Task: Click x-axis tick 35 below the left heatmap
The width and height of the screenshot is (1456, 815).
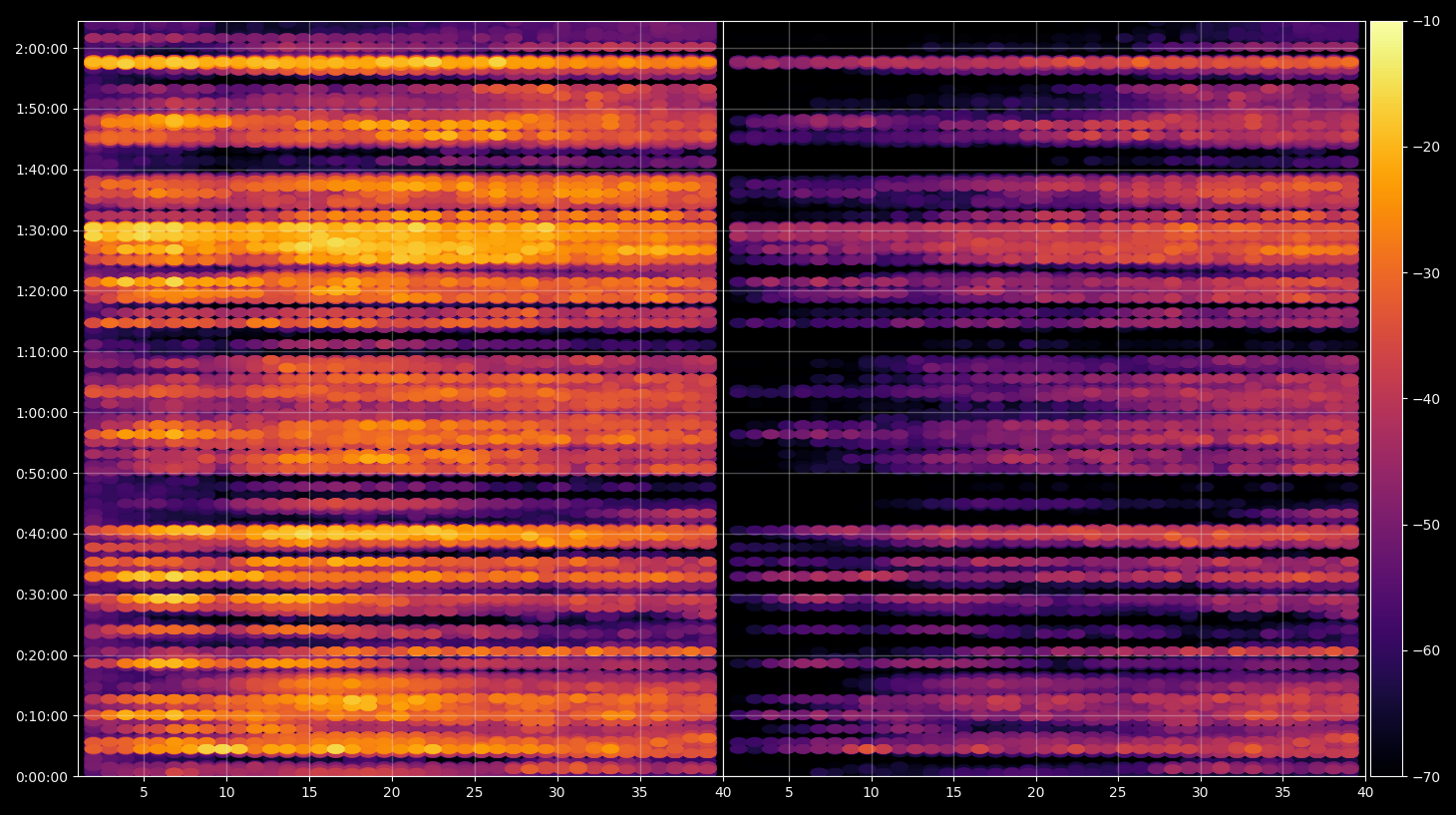Action: click(640, 793)
